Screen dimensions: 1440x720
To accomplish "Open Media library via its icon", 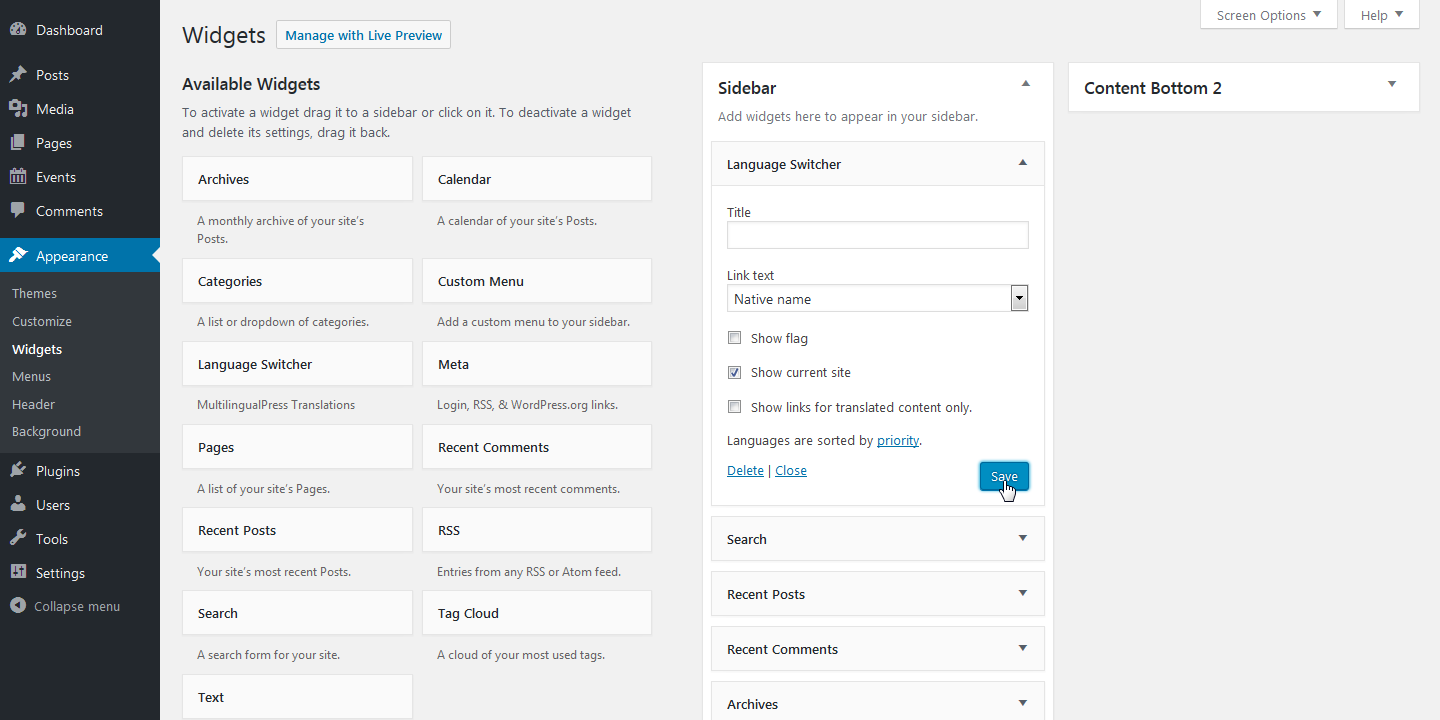I will [x=20, y=108].
